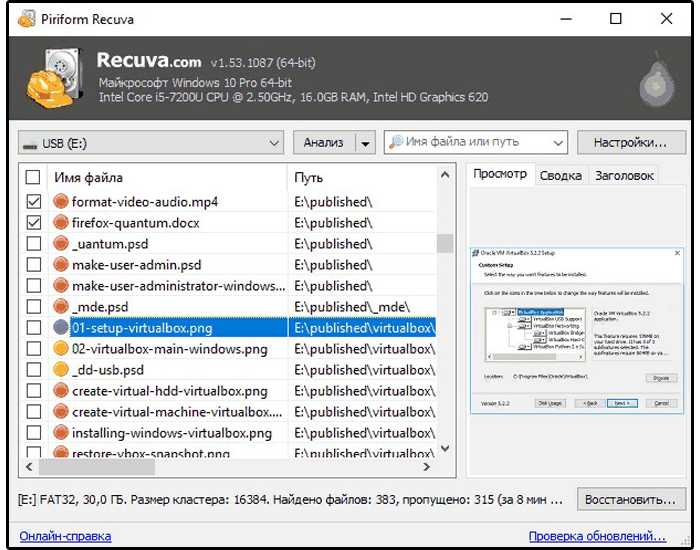
Task: Select file row 02-virtualbox-main-windows.png
Action: point(230,348)
